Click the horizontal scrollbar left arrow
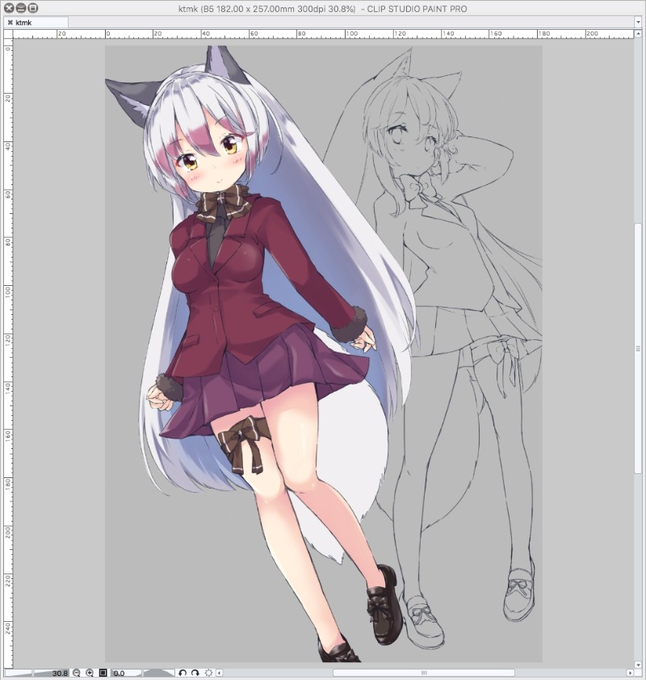 [x=219, y=673]
